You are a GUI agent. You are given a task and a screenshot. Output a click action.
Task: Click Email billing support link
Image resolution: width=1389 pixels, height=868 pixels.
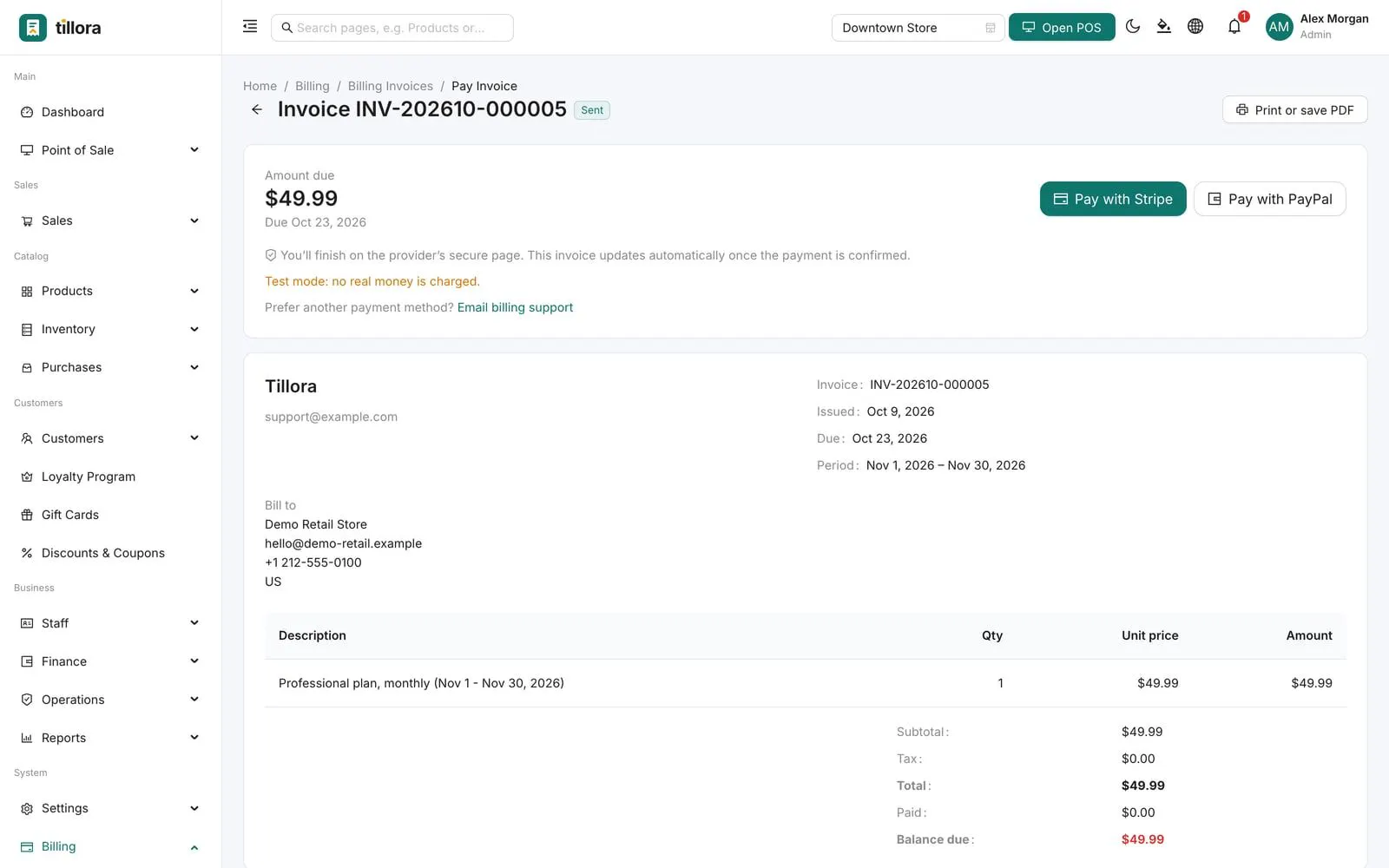tap(515, 307)
